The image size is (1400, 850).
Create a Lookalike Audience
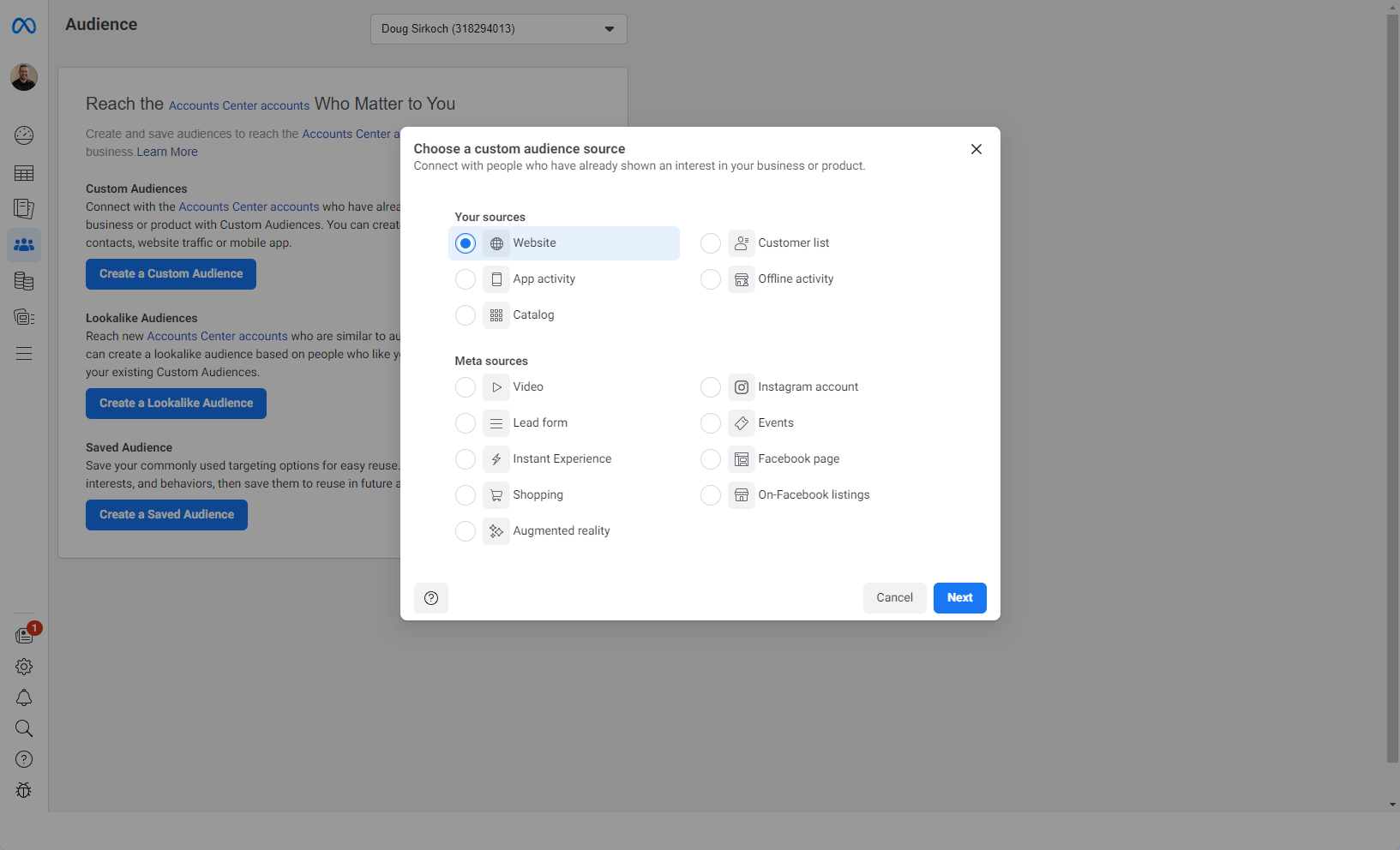(x=175, y=403)
